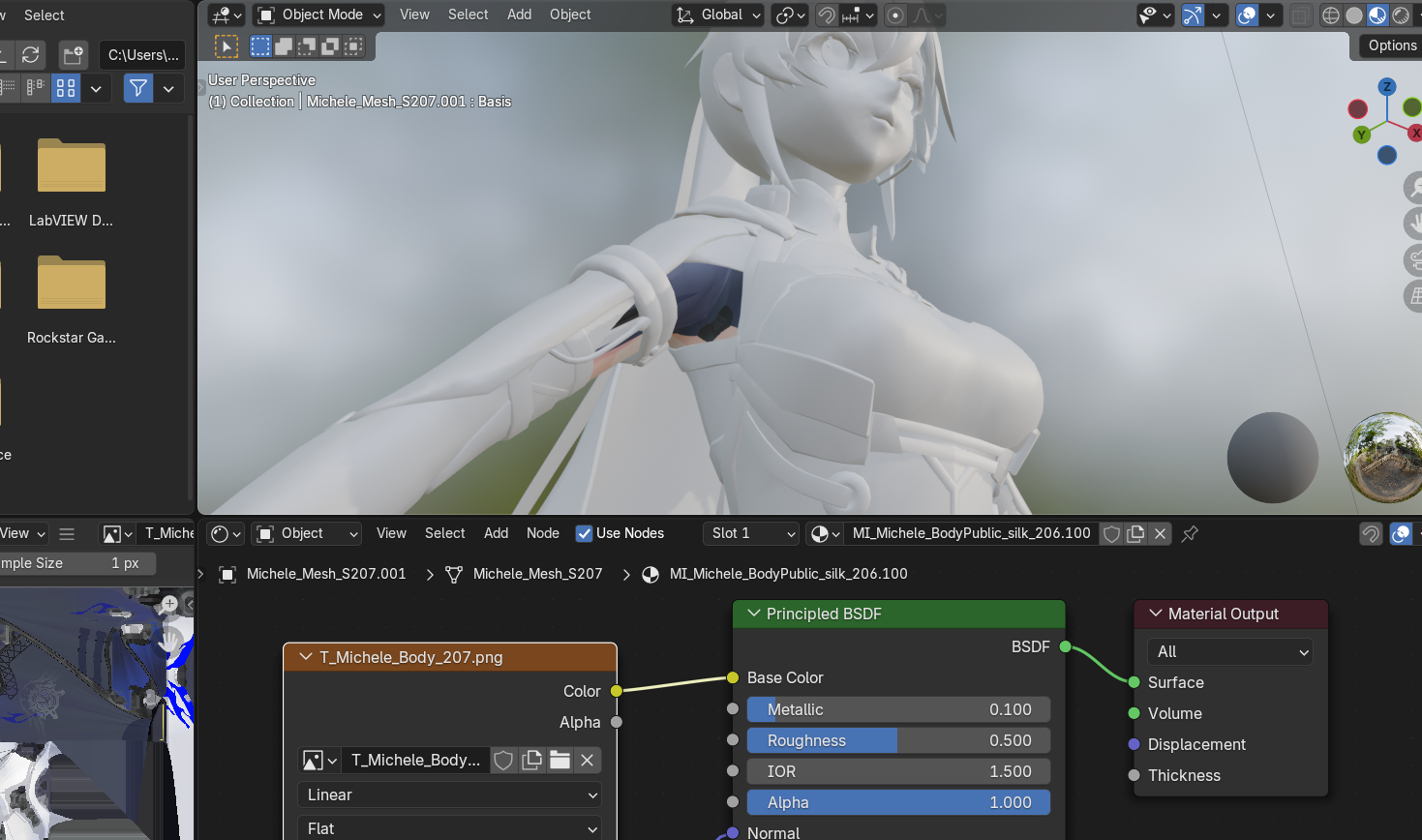Switch viewport shading to material preview
The image size is (1422, 840).
click(x=1377, y=15)
